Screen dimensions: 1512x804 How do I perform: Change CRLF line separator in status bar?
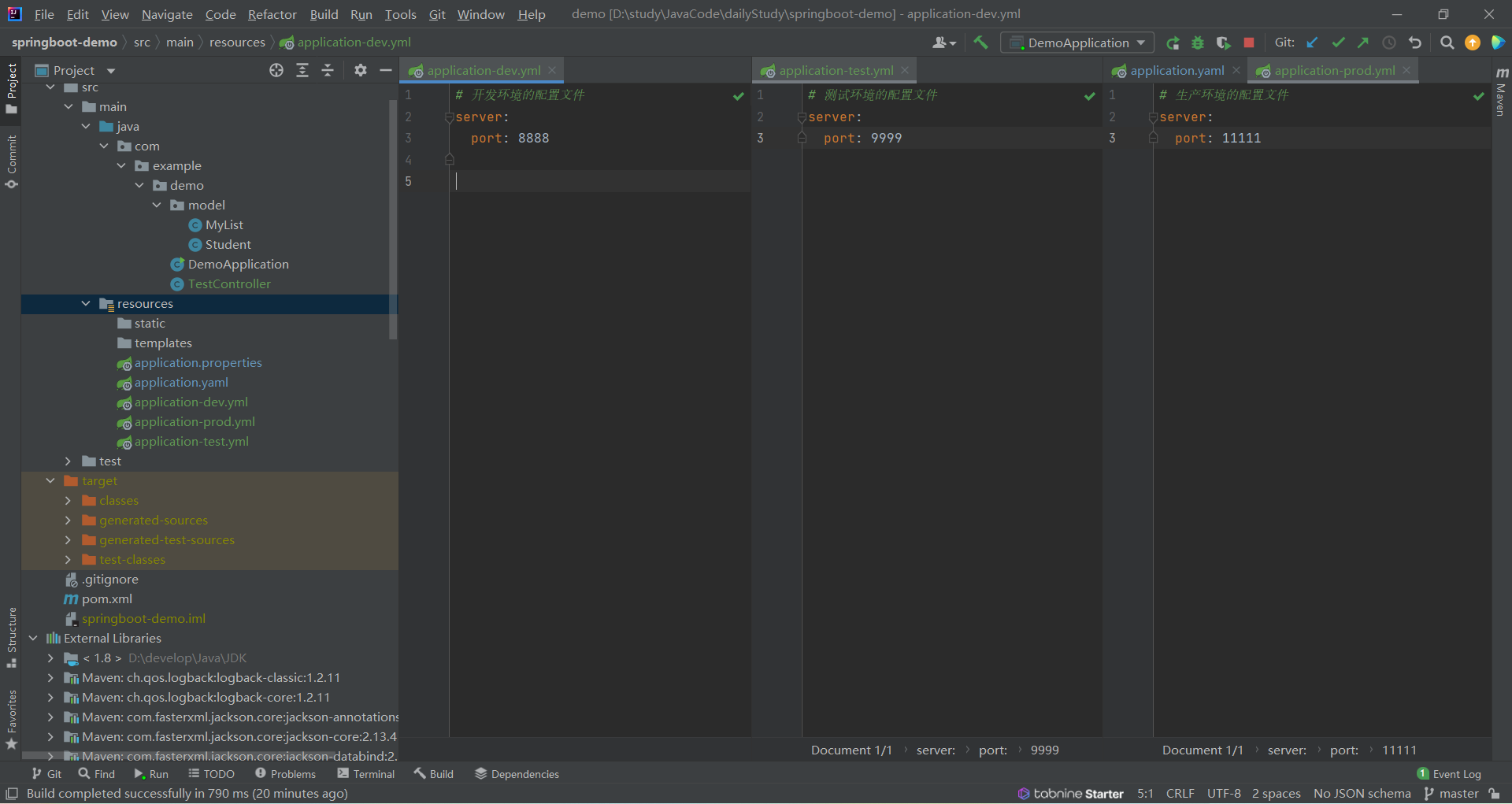(x=1180, y=794)
